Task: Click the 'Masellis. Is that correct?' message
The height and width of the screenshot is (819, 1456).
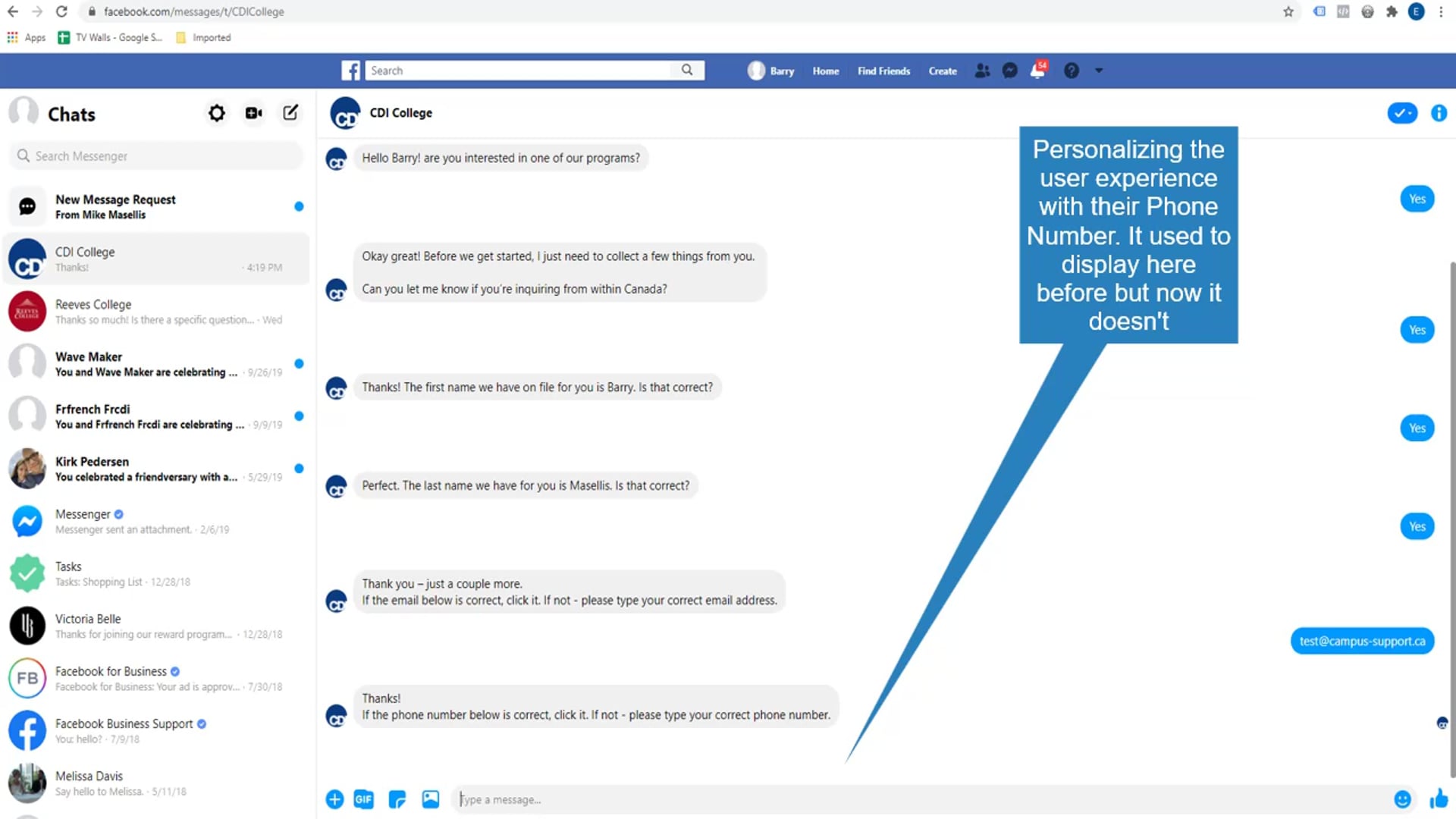Action: [526, 485]
